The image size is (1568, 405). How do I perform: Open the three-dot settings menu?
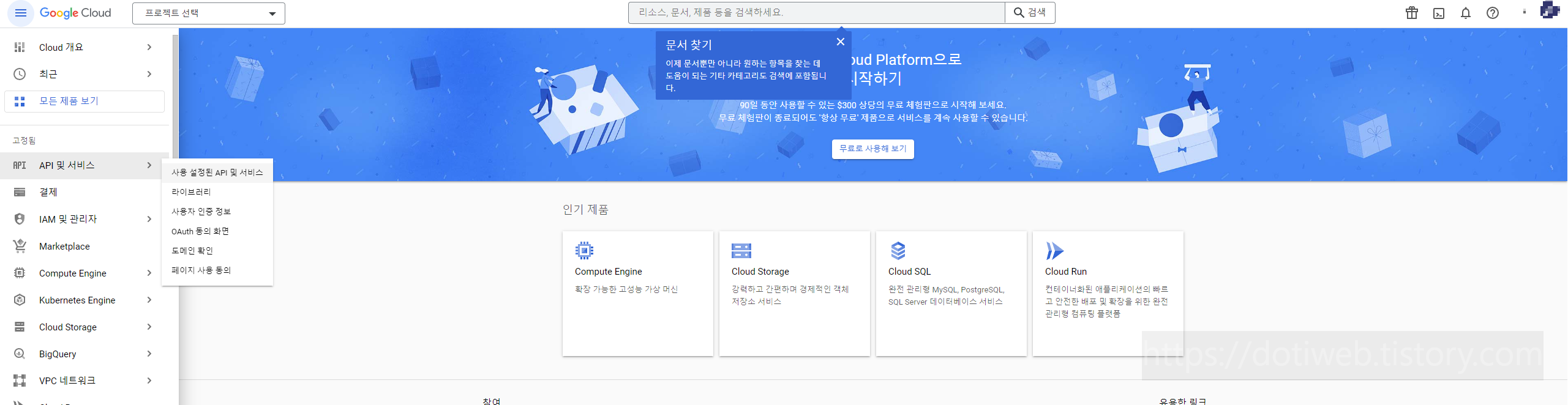click(x=1524, y=12)
